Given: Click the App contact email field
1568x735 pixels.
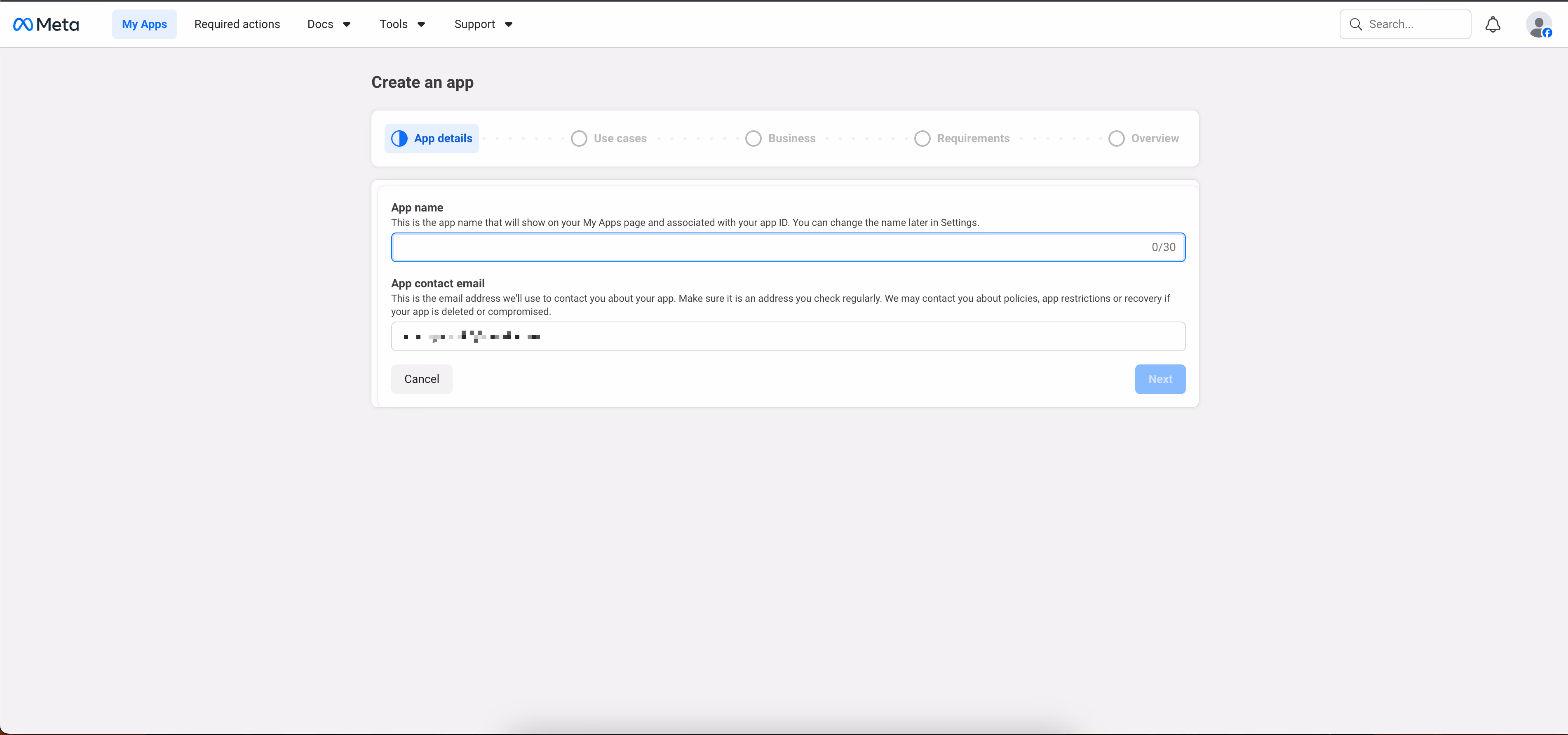Looking at the screenshot, I should tap(788, 336).
